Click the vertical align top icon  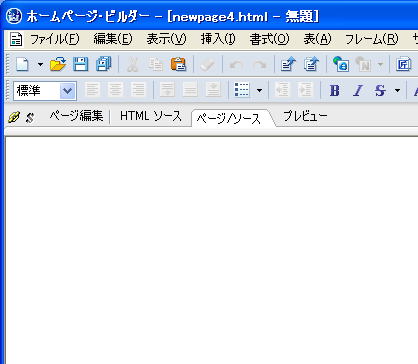167,90
